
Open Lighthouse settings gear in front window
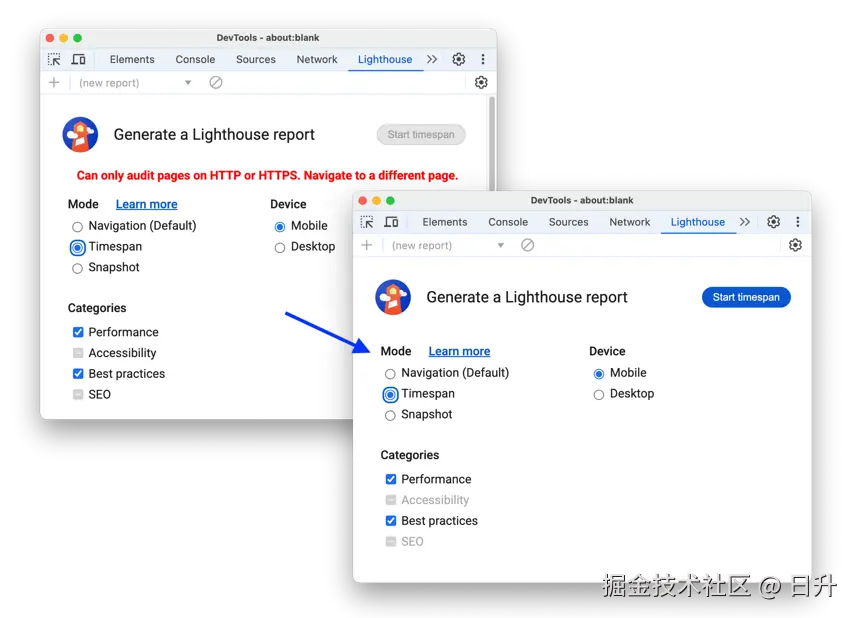pos(795,245)
